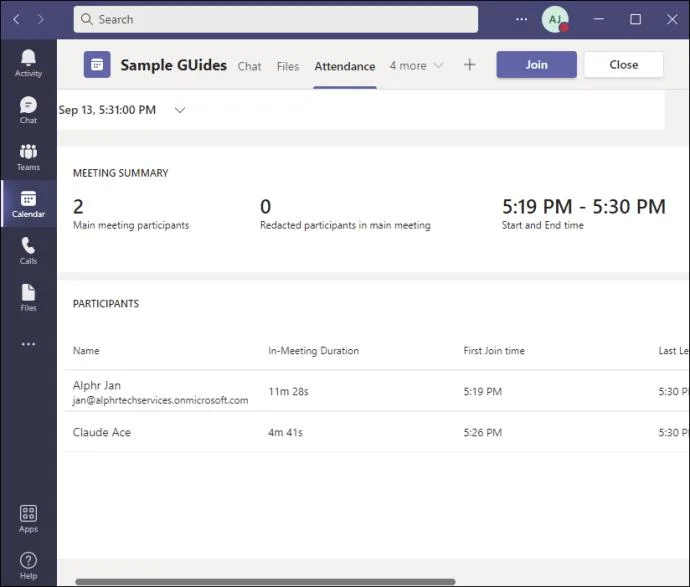Viewport: 690px width, 587px height.
Task: Go back with the left arrow
Action: click(x=16, y=19)
